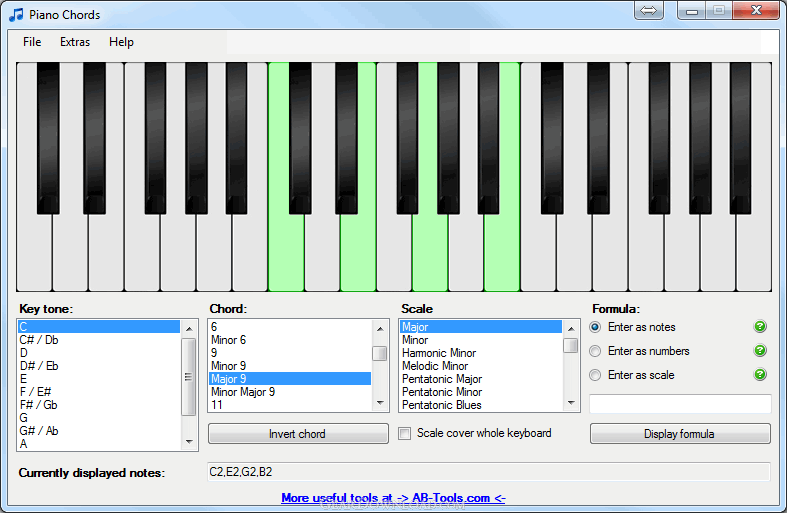Select the Minor 9 chord
Screen dimensions: 787x513
click(x=290, y=366)
